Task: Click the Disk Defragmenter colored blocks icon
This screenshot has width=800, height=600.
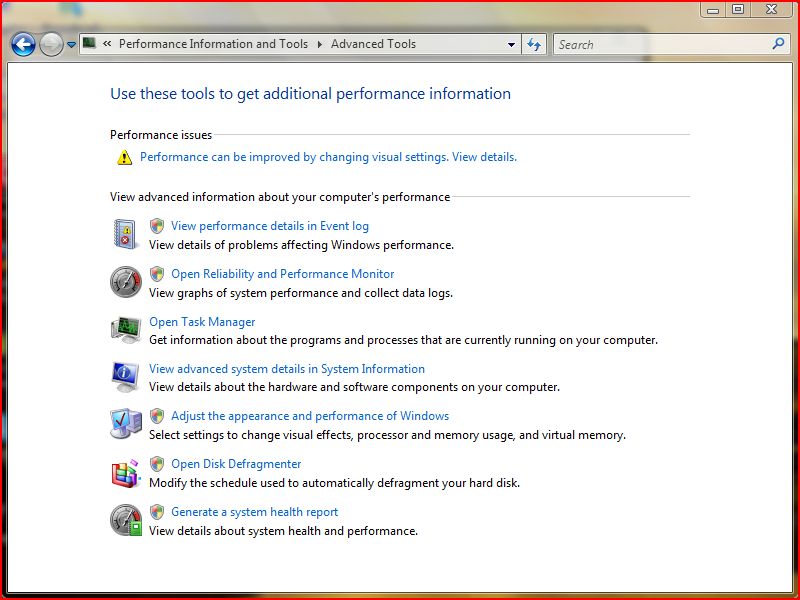Action: [x=126, y=473]
